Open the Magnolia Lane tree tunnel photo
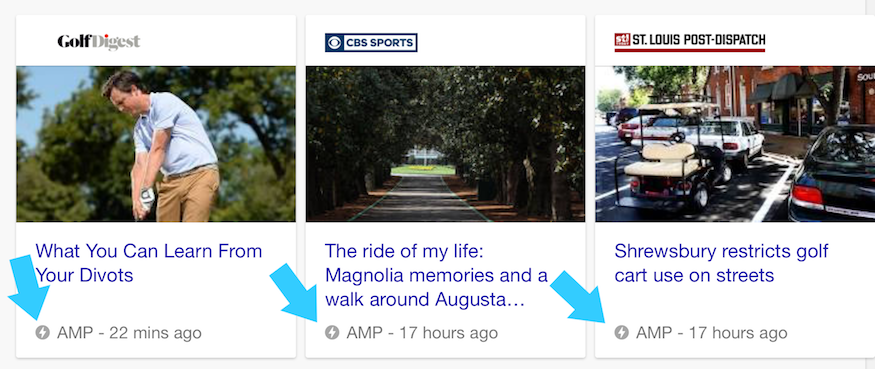Image resolution: width=875 pixels, height=369 pixels. pos(445,144)
